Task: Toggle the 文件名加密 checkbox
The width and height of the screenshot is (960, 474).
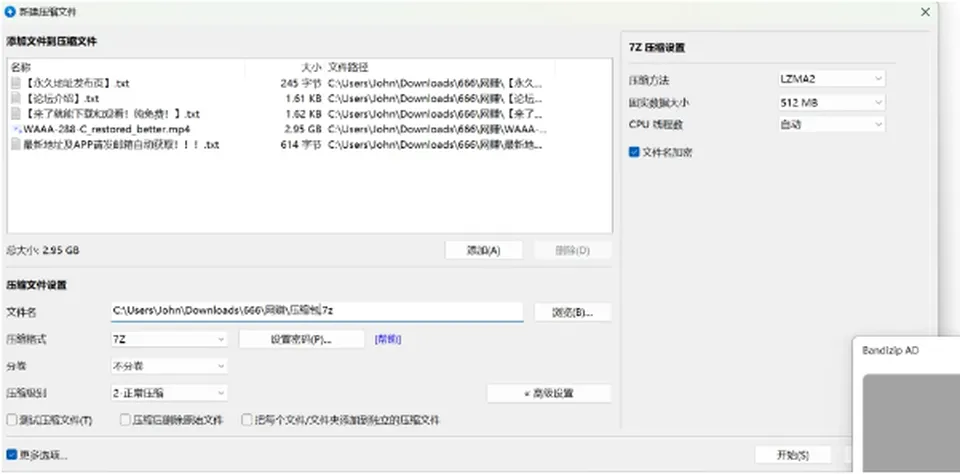Action: (634, 152)
